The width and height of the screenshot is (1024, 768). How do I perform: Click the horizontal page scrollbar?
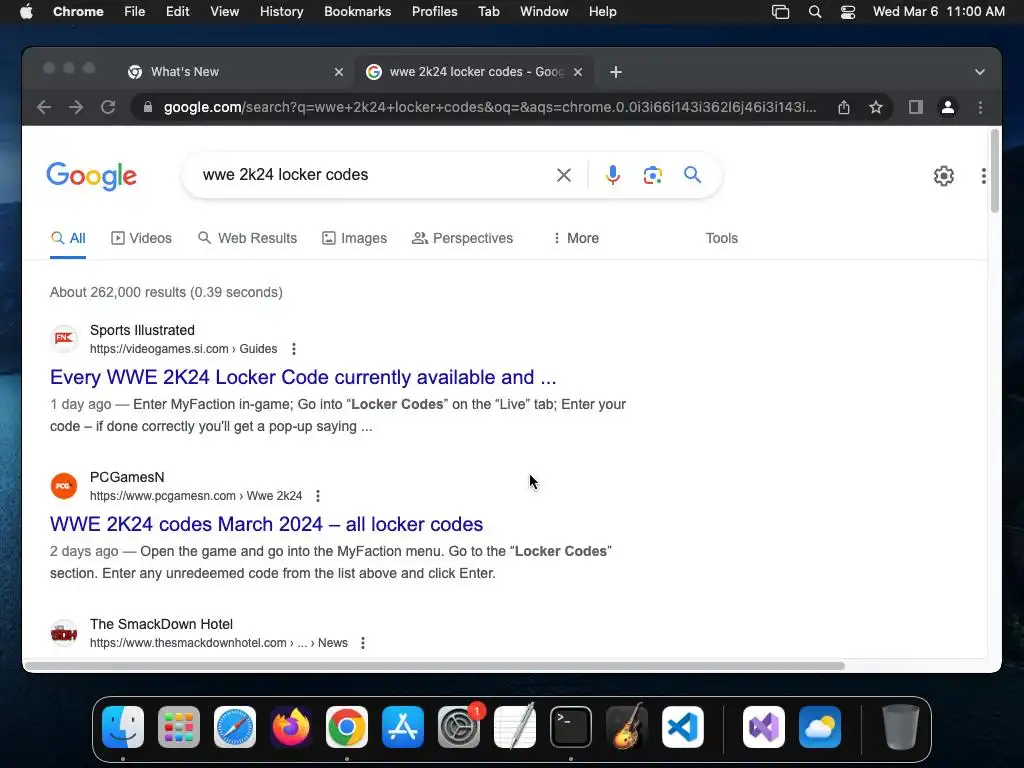tap(434, 666)
